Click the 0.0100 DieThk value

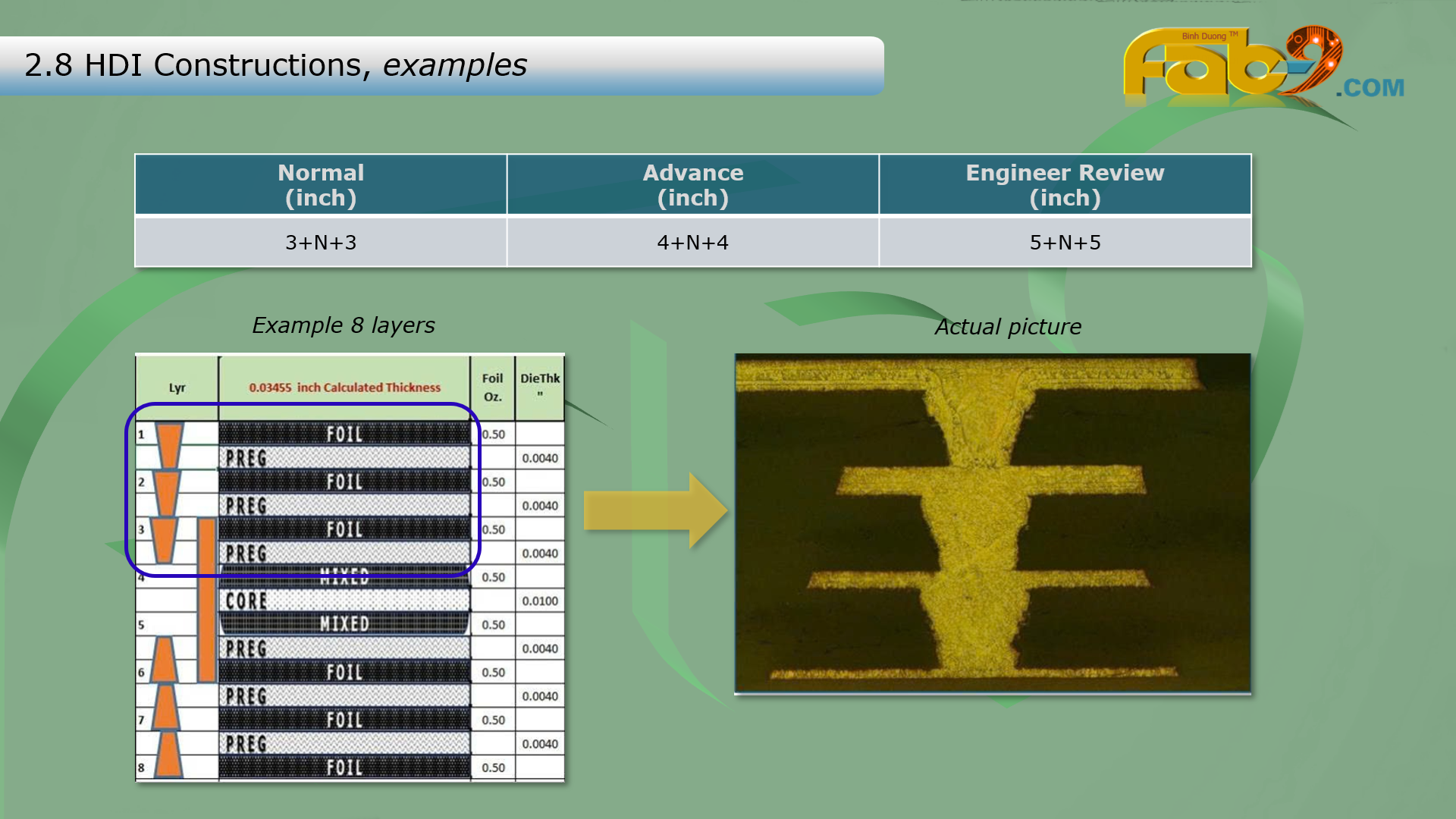click(539, 601)
